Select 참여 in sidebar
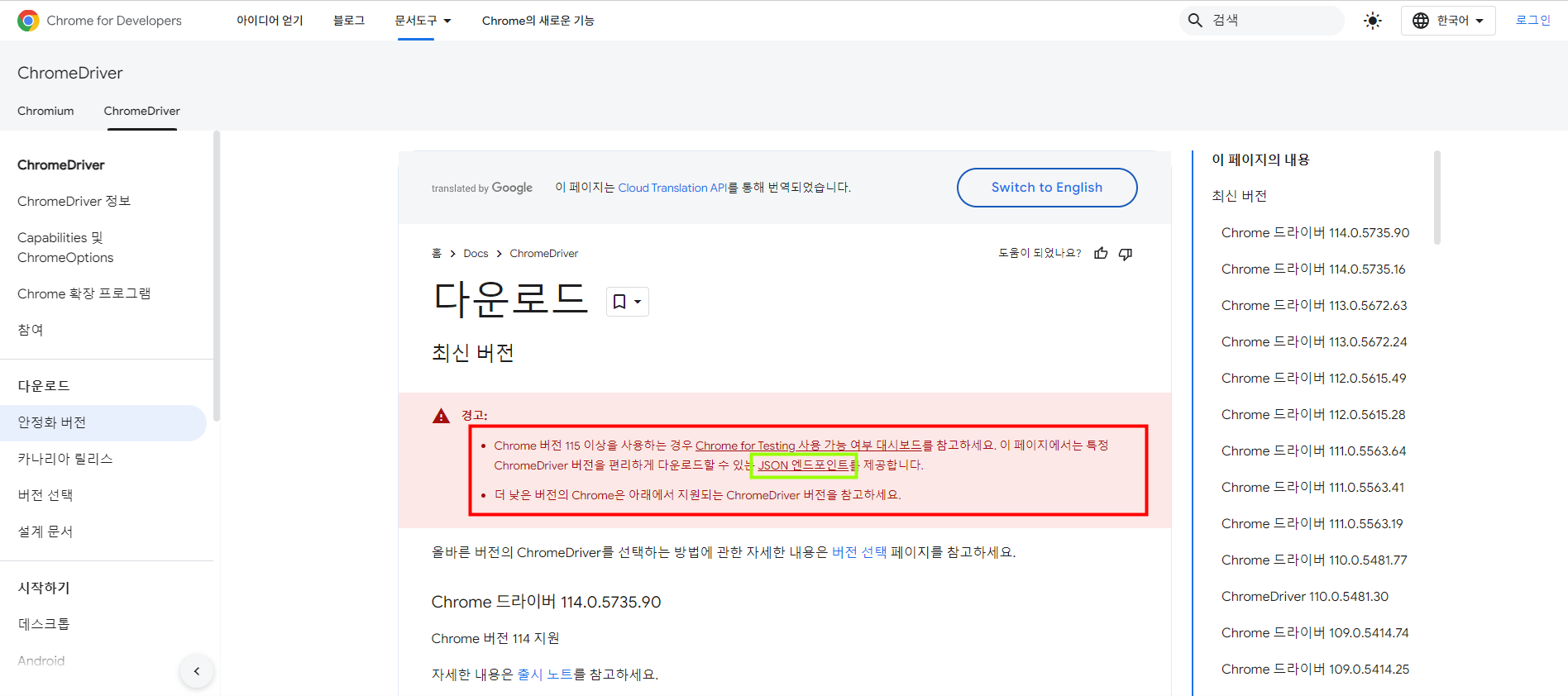This screenshot has height=696, width=1568. click(31, 330)
